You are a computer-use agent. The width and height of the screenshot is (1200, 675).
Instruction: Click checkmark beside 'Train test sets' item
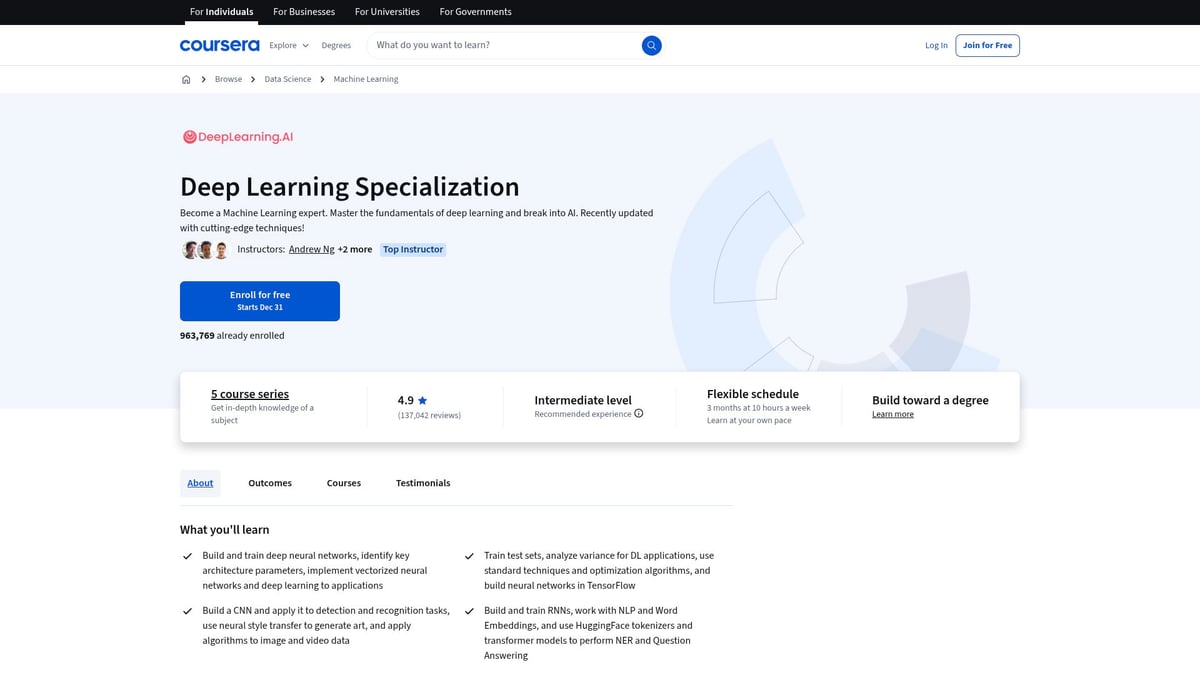point(469,556)
